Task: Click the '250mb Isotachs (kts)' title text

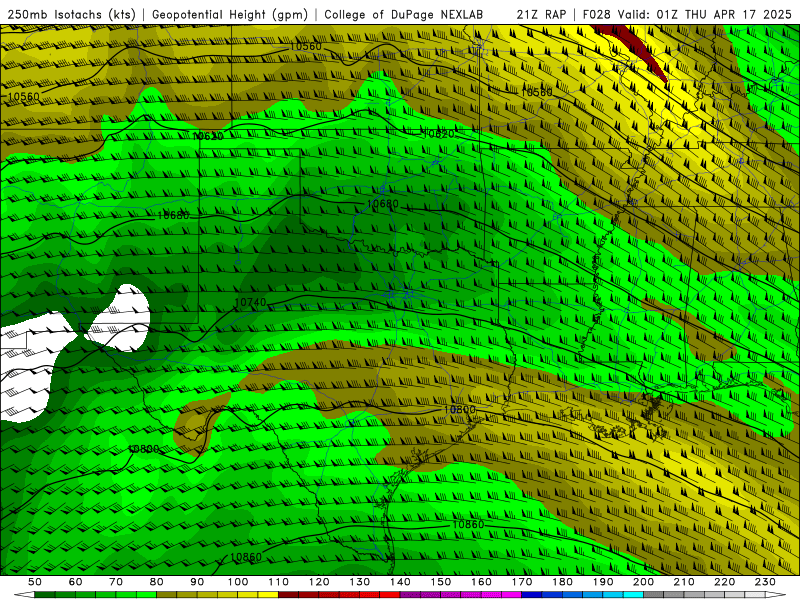Action: pos(71,15)
